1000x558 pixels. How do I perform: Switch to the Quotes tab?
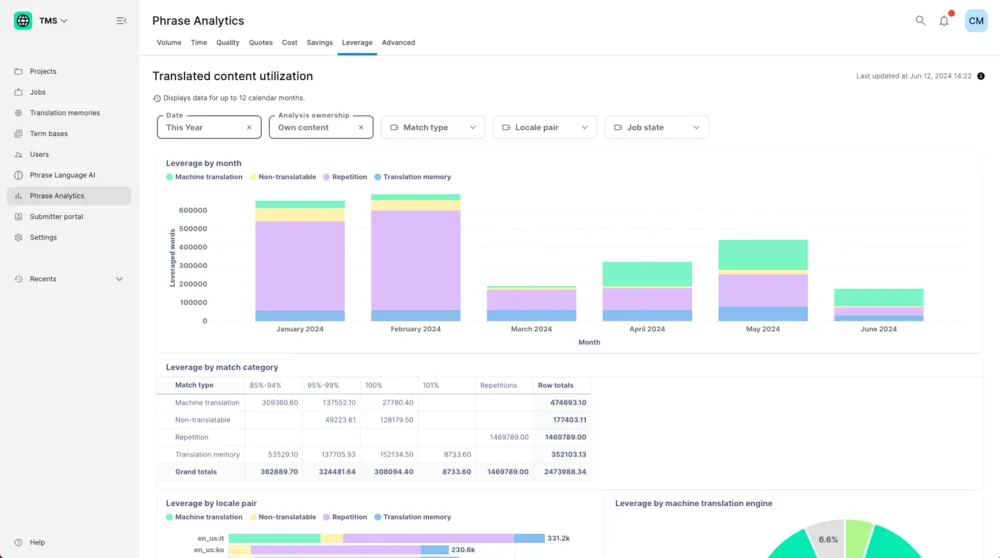pyautogui.click(x=260, y=43)
